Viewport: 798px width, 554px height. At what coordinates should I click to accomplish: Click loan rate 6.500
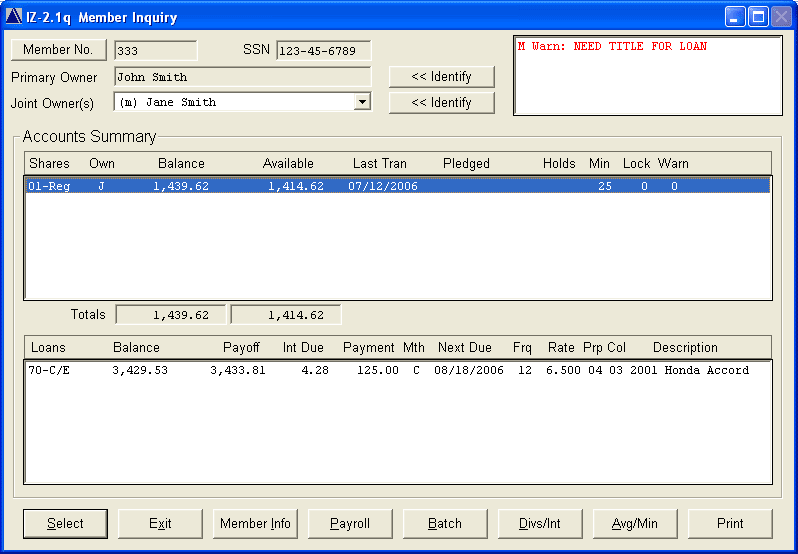click(x=563, y=370)
